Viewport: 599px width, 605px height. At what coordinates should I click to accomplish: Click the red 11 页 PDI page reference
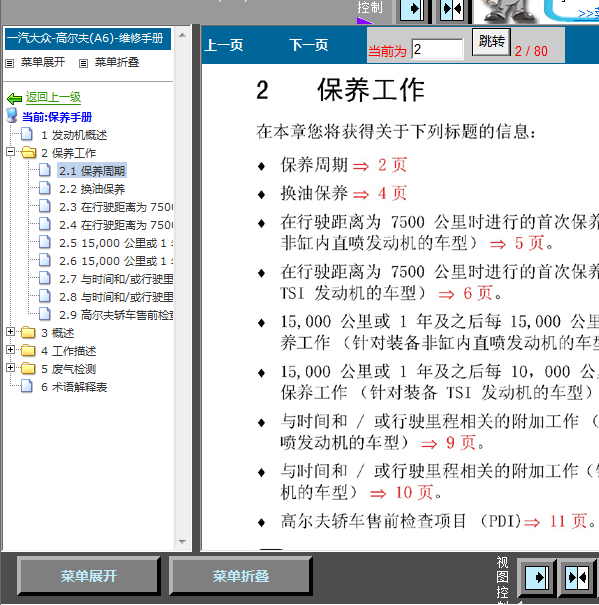click(x=568, y=521)
